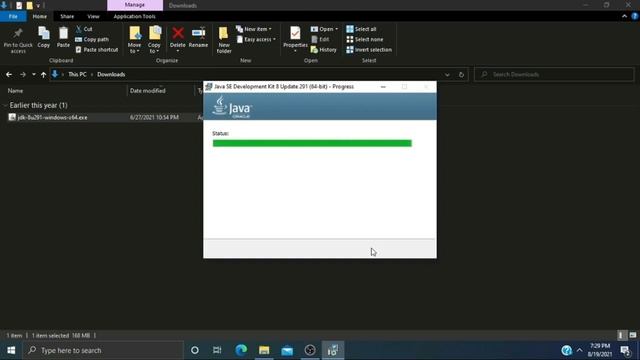Switch to the Share ribbon tab
Screen dimensions: 640x360
pos(67,16)
